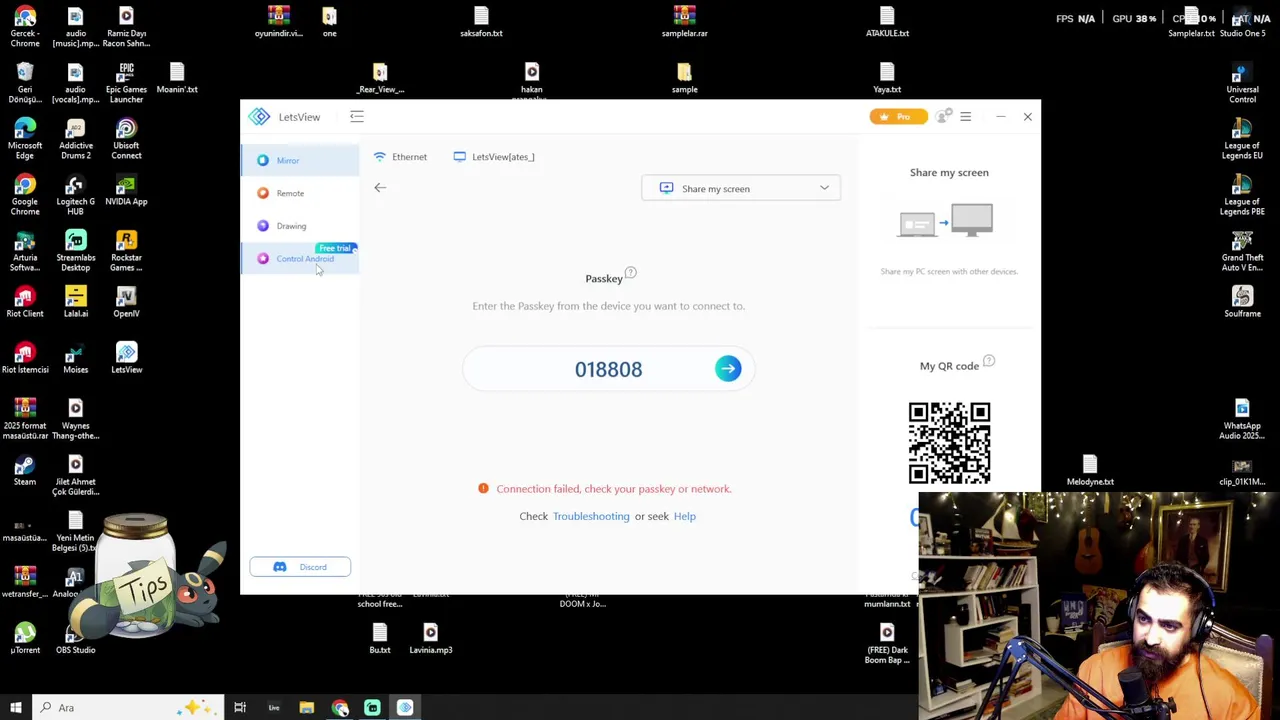Select the saksafon.txt desktop file
Viewport: 1280px width, 720px height.
(481, 21)
